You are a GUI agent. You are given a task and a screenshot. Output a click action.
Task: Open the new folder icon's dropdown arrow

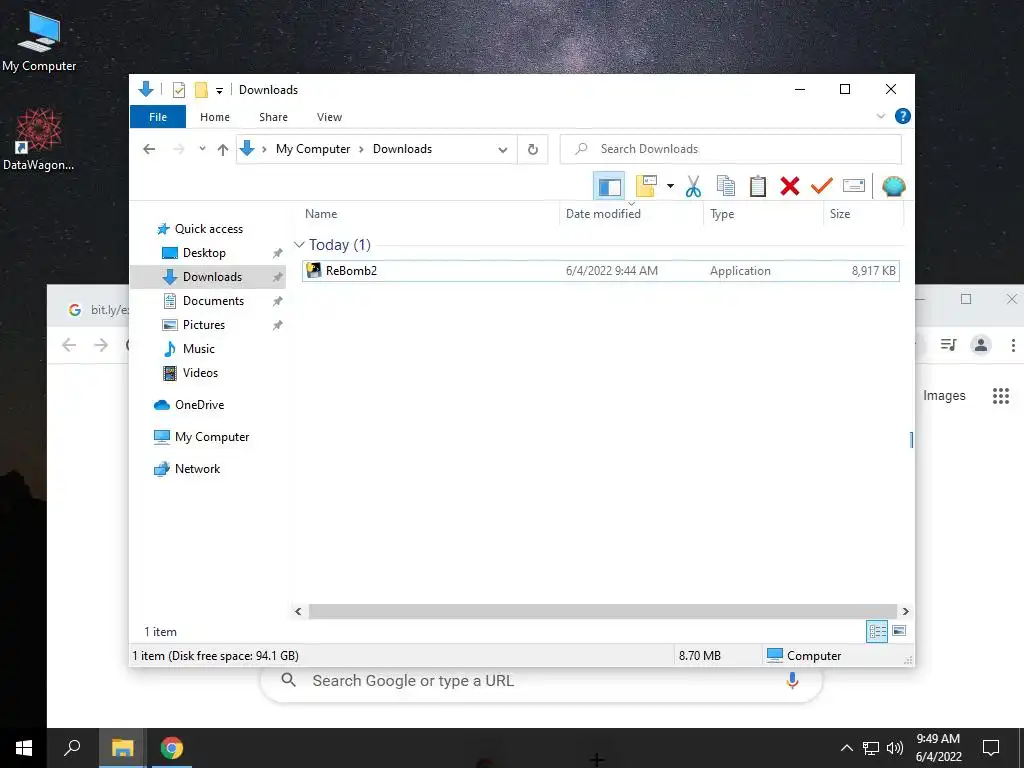[670, 186]
